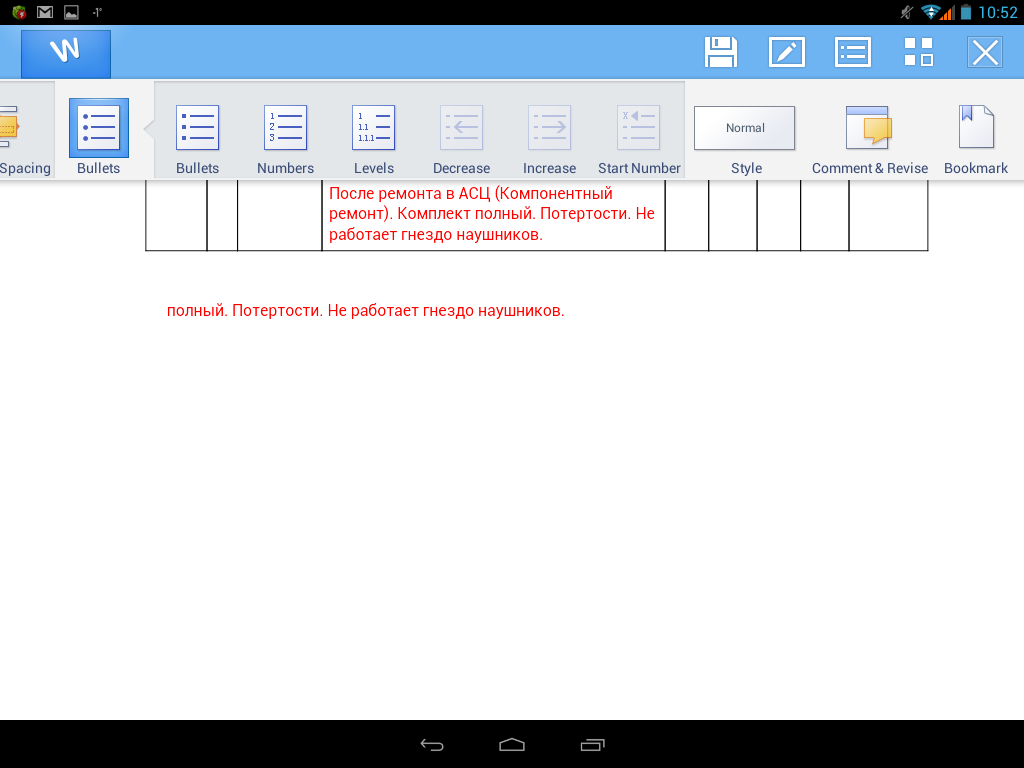This screenshot has width=1024, height=768.
Task: Open the list view icon in the top bar
Action: coord(853,52)
